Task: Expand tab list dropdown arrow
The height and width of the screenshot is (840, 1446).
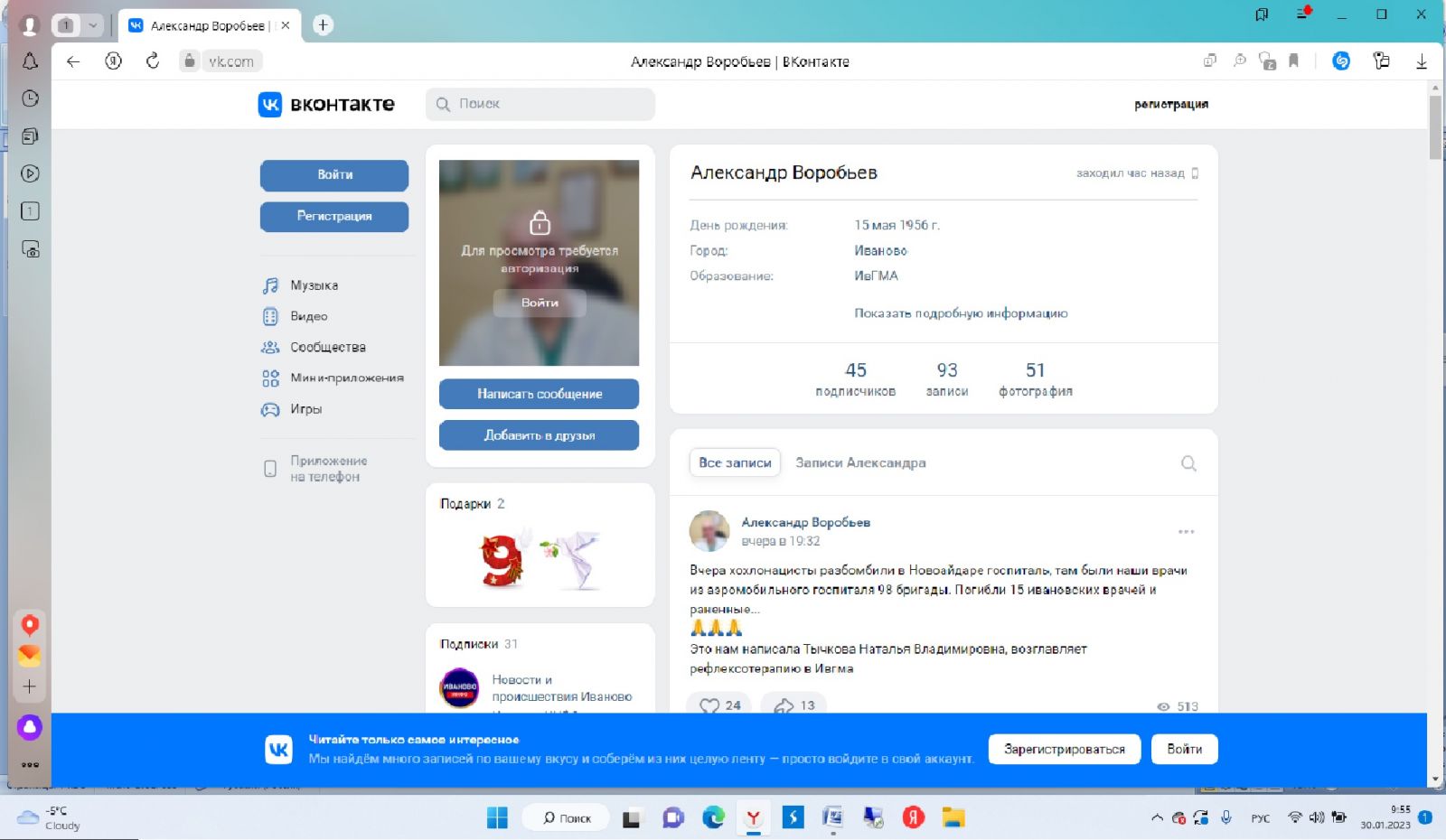Action: coord(92,25)
